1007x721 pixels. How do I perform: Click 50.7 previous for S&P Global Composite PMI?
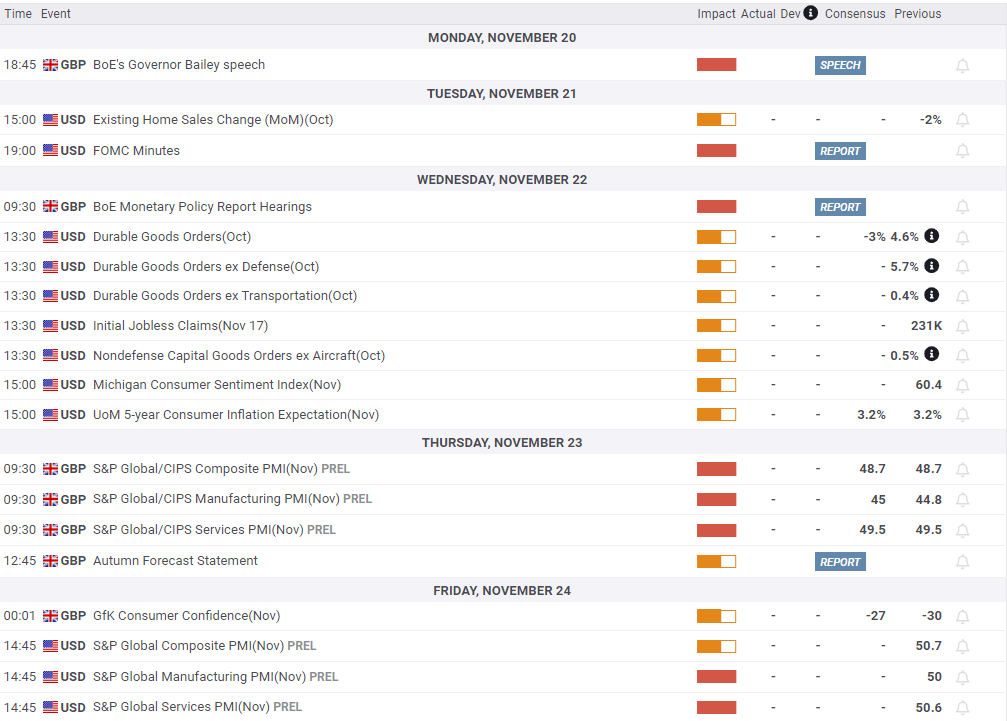(x=929, y=646)
